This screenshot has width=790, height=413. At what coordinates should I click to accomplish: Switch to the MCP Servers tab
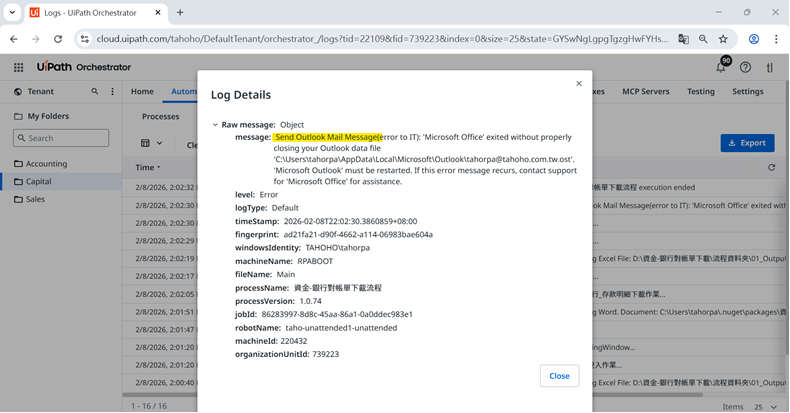pos(645,92)
